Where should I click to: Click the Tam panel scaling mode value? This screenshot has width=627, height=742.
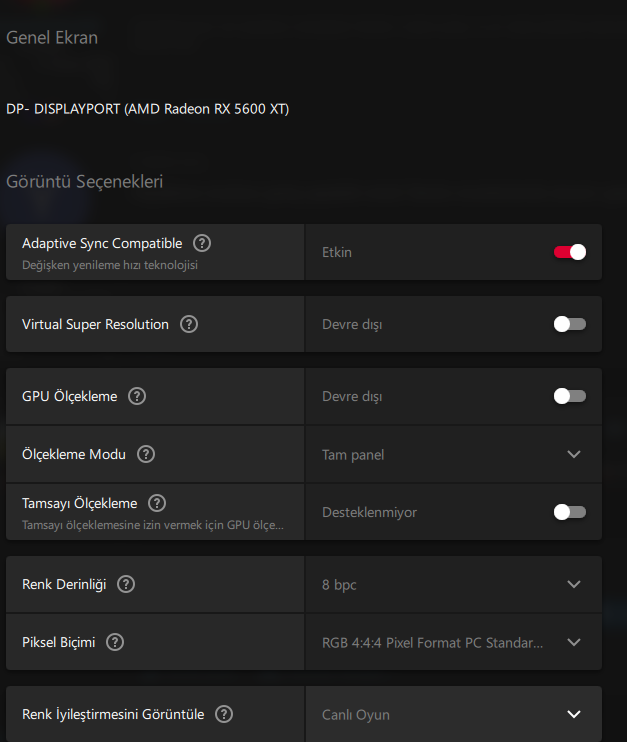(x=353, y=455)
